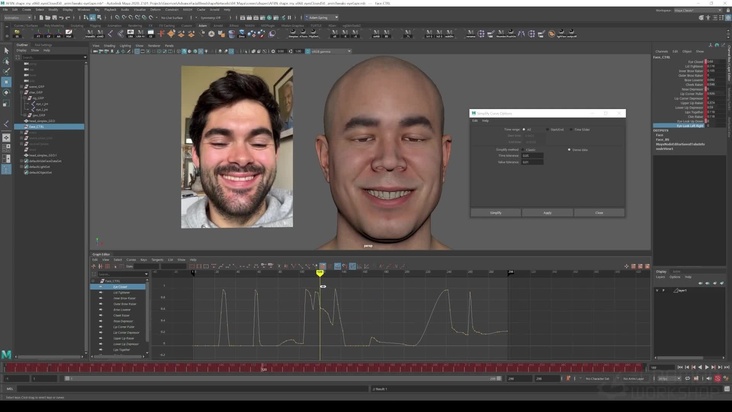Click Go to start of playback range
Screen dimensions: 732x412
tap(680, 367)
